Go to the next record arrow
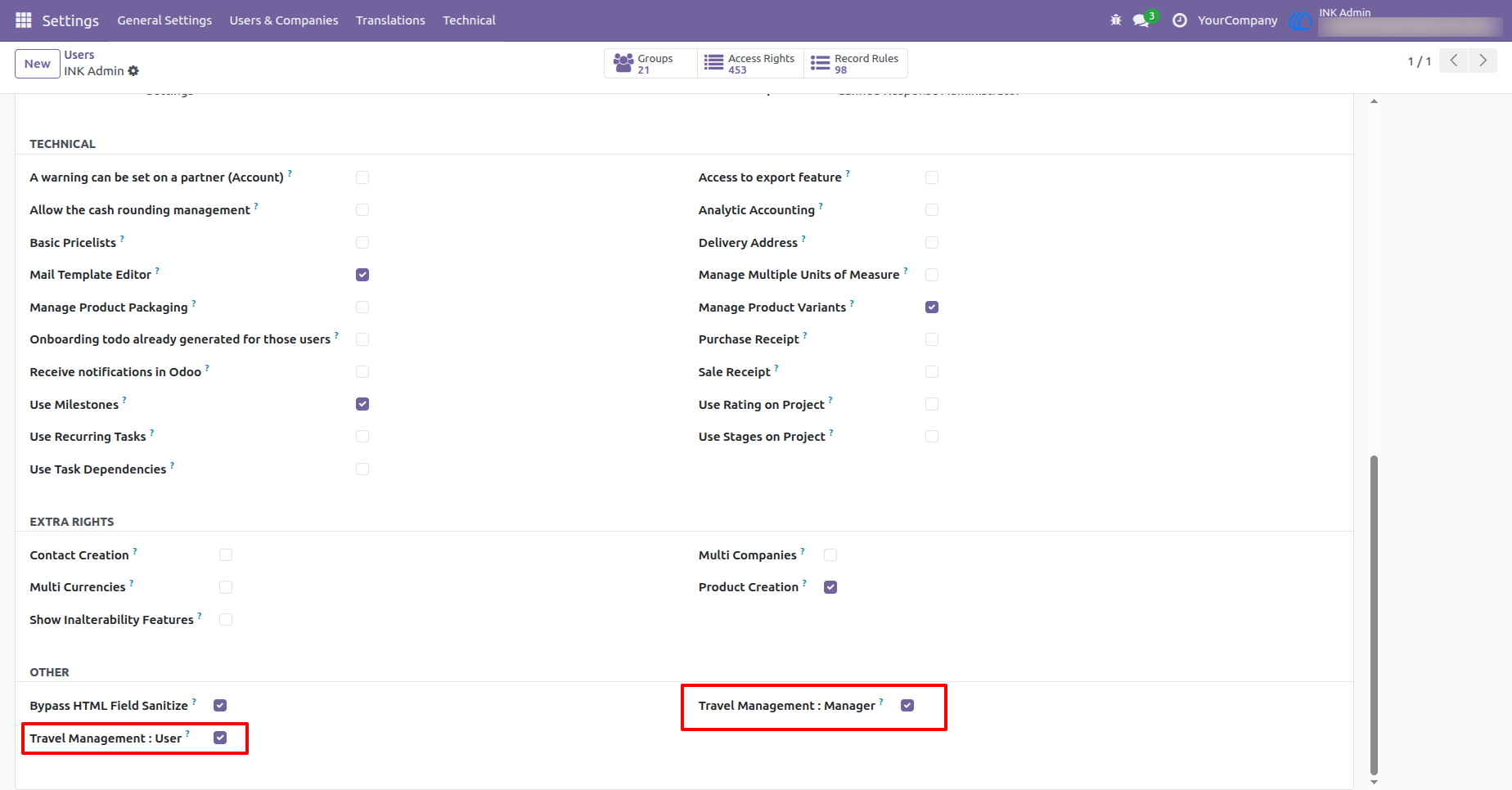 point(1483,61)
